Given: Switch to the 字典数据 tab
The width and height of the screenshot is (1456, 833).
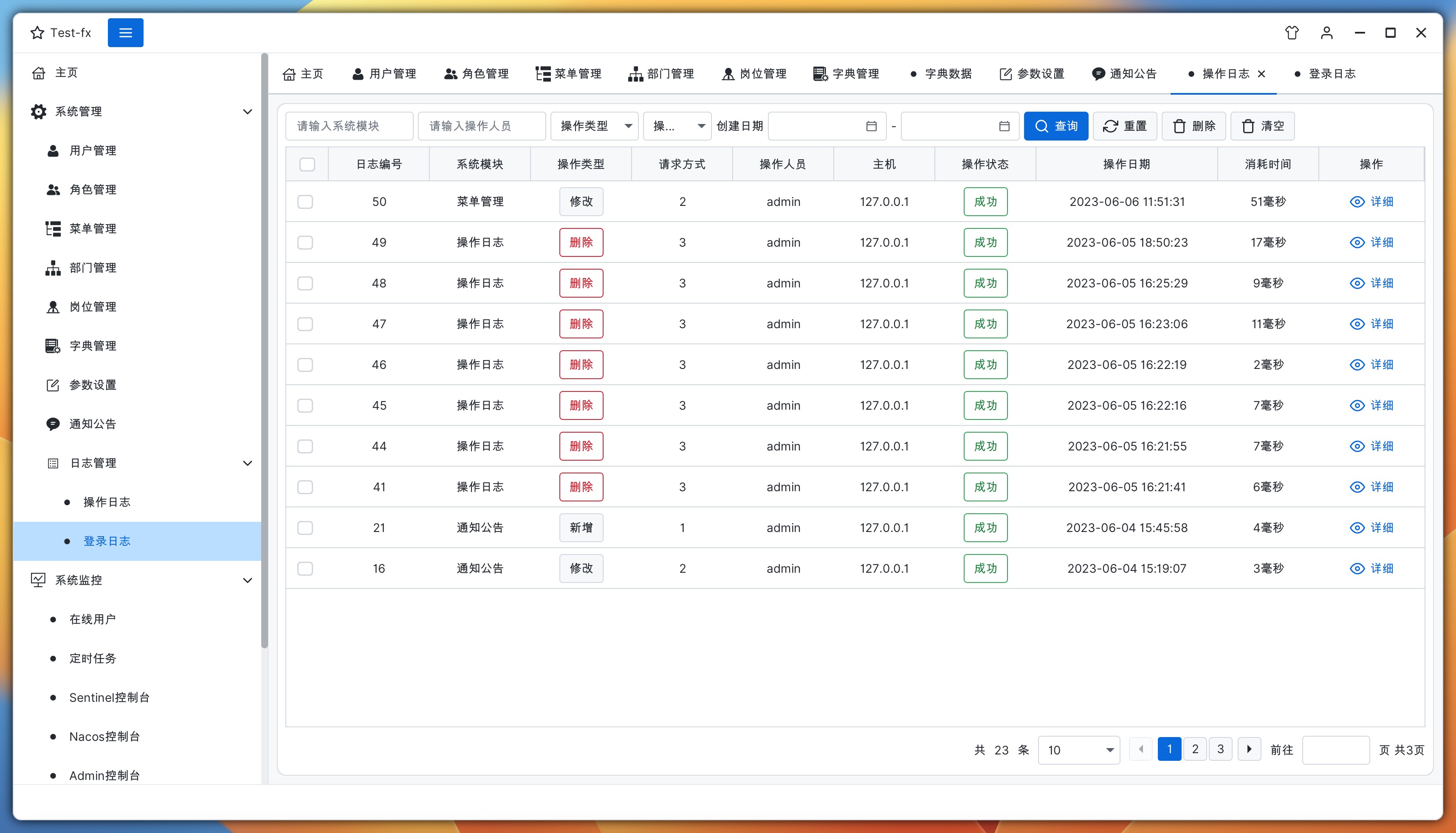Looking at the screenshot, I should (940, 74).
